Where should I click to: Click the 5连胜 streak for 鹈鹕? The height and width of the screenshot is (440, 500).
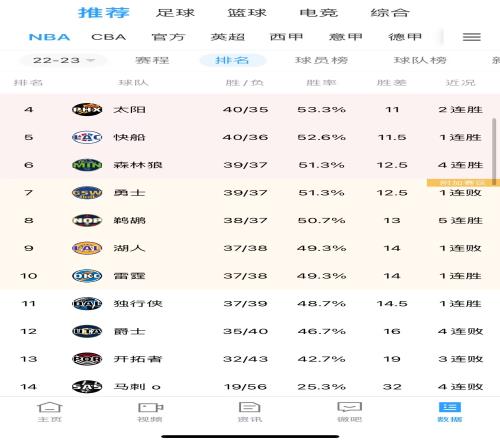[x=460, y=220]
